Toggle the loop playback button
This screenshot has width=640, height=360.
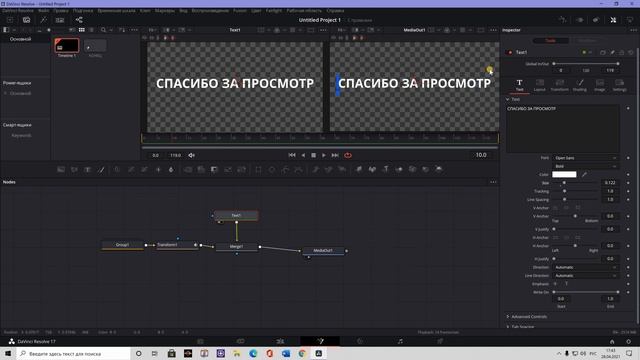tap(348, 155)
